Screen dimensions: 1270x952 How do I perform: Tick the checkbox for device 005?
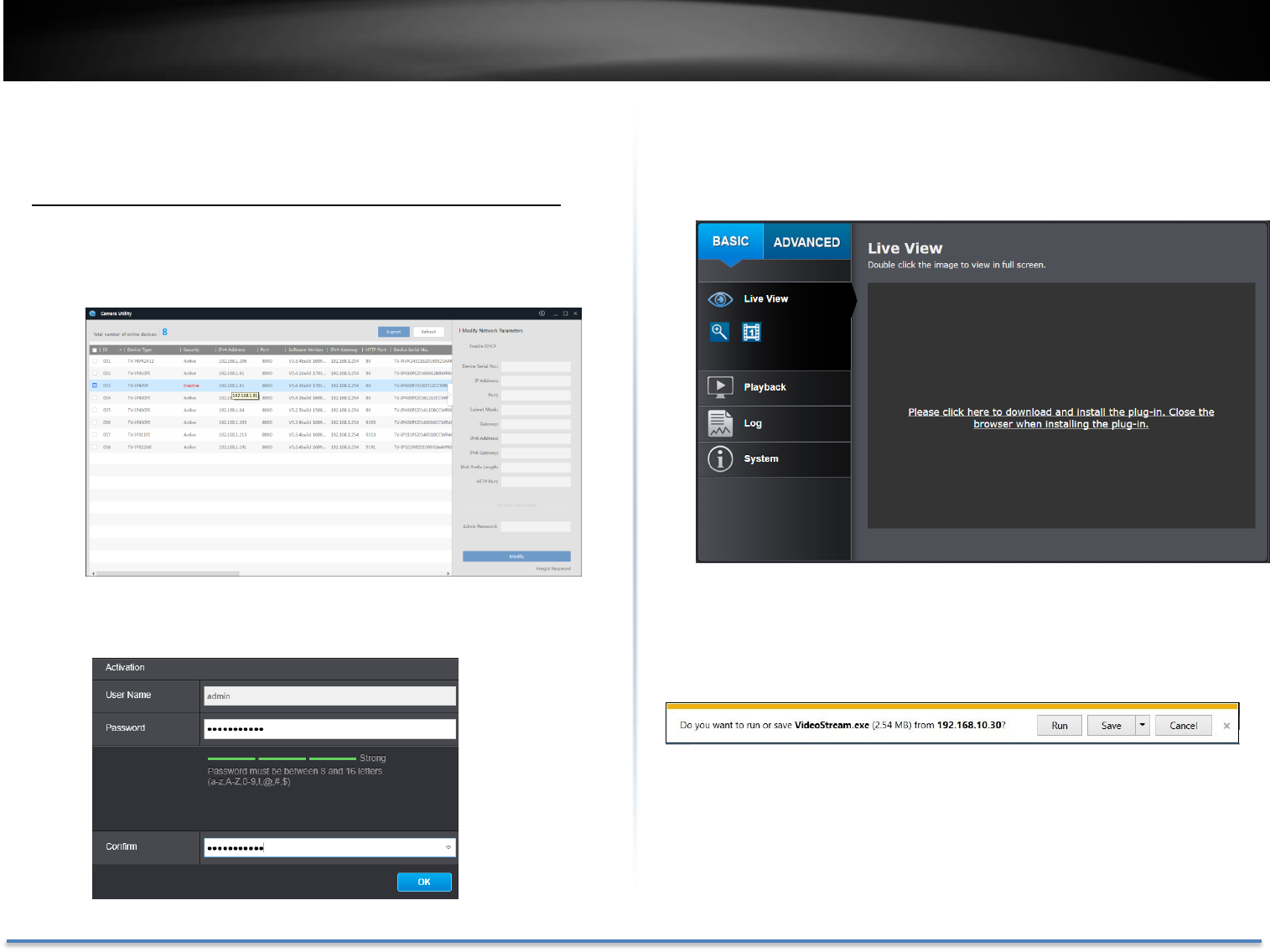[x=95, y=411]
